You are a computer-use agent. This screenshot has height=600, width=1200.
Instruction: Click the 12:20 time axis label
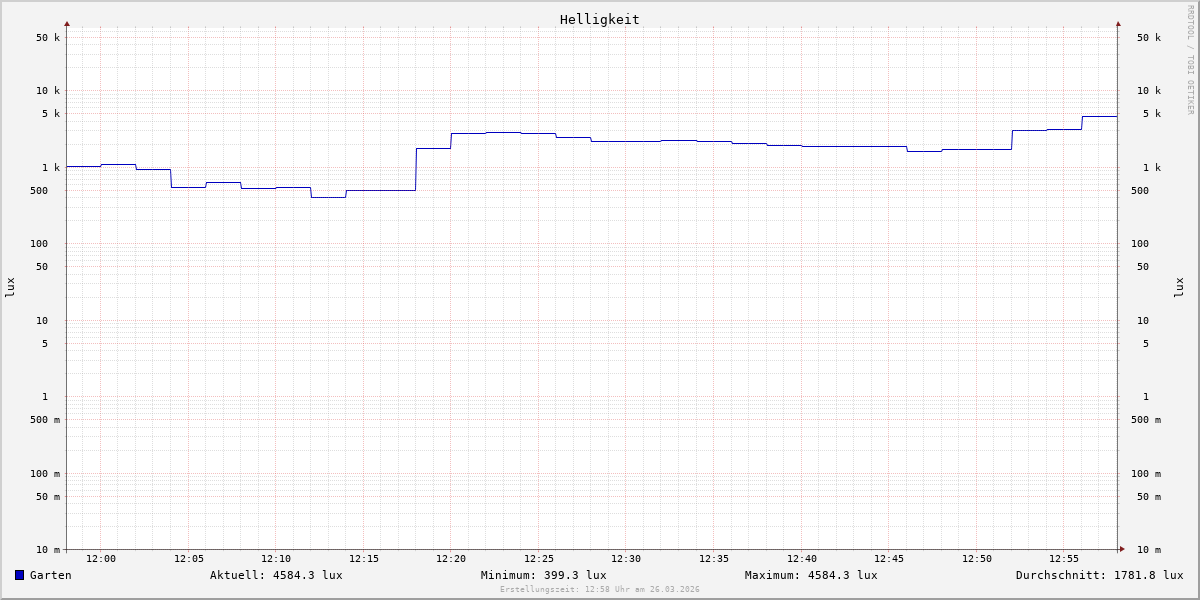451,559
